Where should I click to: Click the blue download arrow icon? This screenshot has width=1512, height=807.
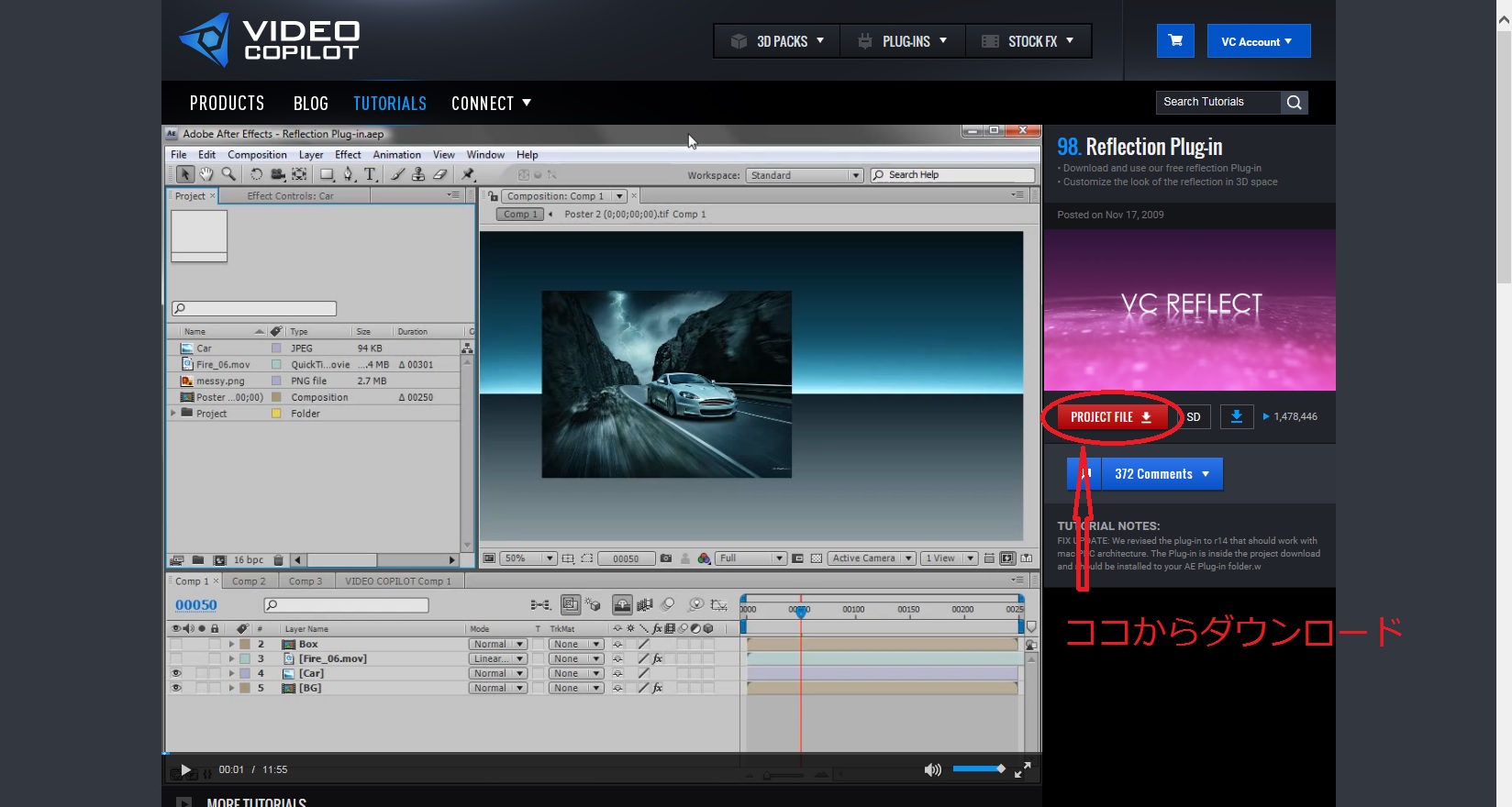click(x=1236, y=416)
